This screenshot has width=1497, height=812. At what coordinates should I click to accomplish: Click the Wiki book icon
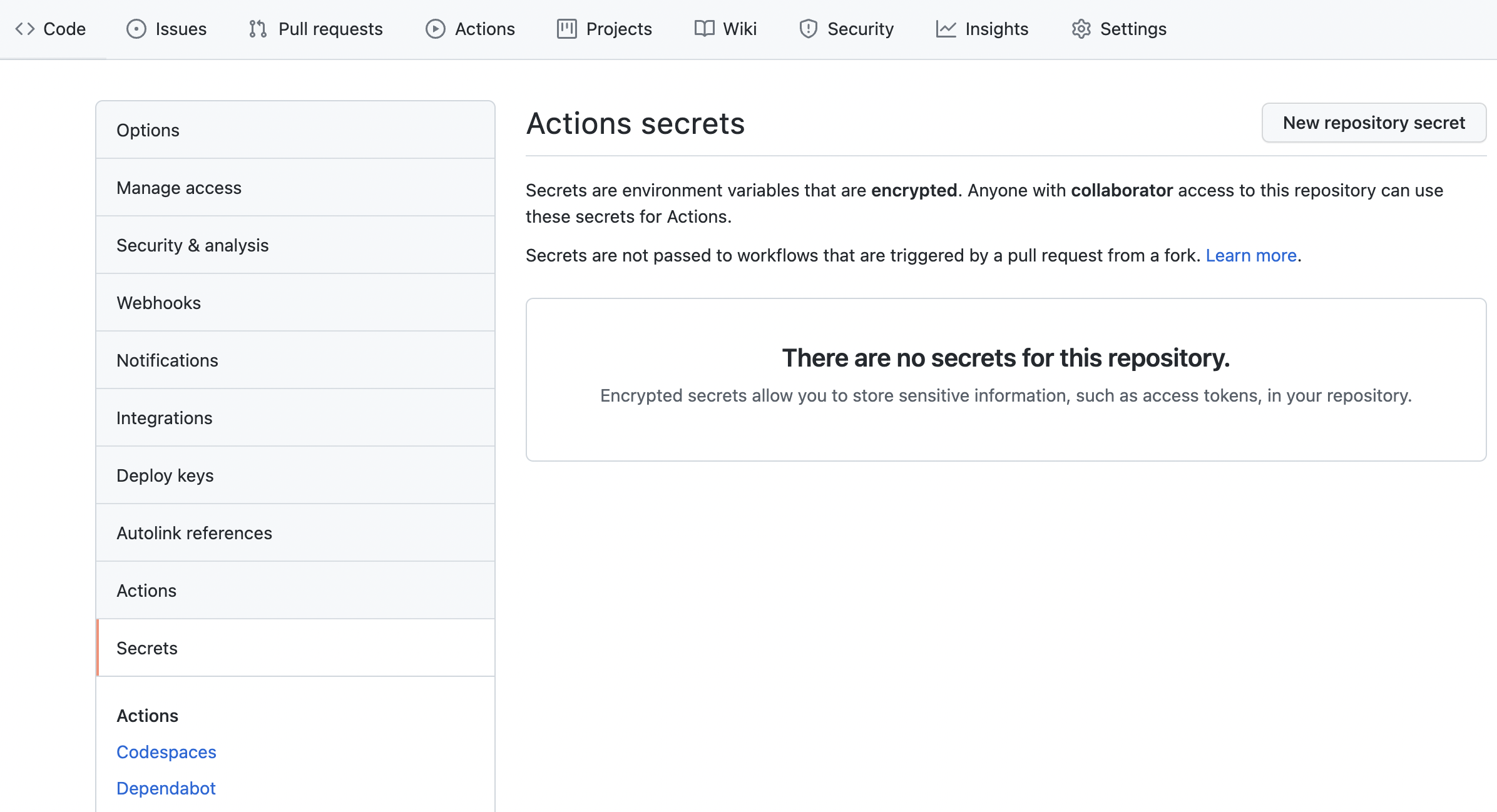704,29
